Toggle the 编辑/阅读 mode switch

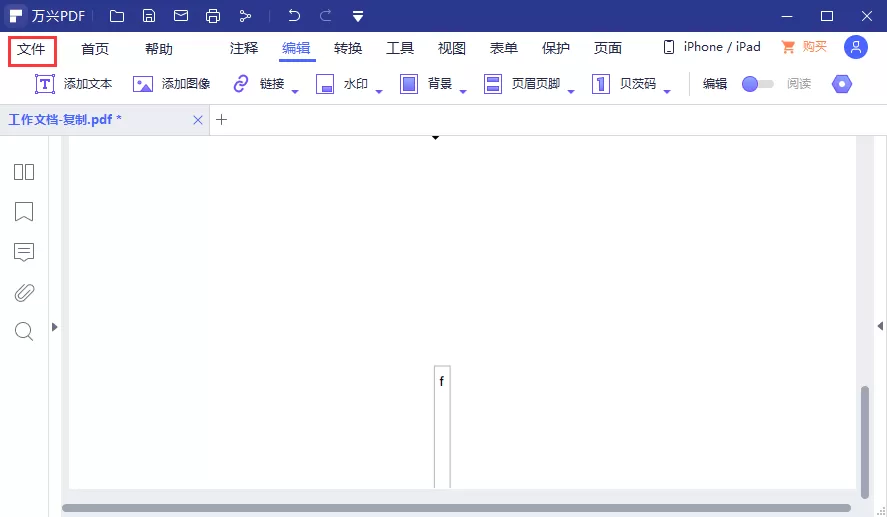757,84
